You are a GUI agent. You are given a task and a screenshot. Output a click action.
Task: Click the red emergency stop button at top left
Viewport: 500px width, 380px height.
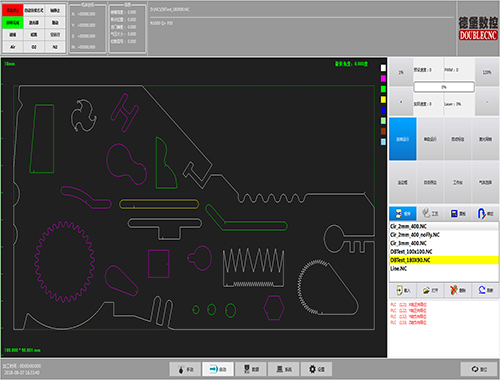pyautogui.click(x=13, y=10)
